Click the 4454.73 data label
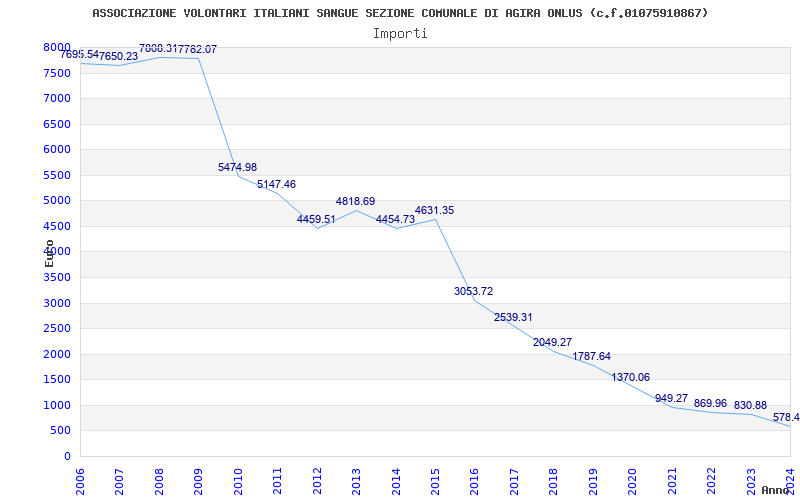This screenshot has width=800, height=500. pos(395,219)
